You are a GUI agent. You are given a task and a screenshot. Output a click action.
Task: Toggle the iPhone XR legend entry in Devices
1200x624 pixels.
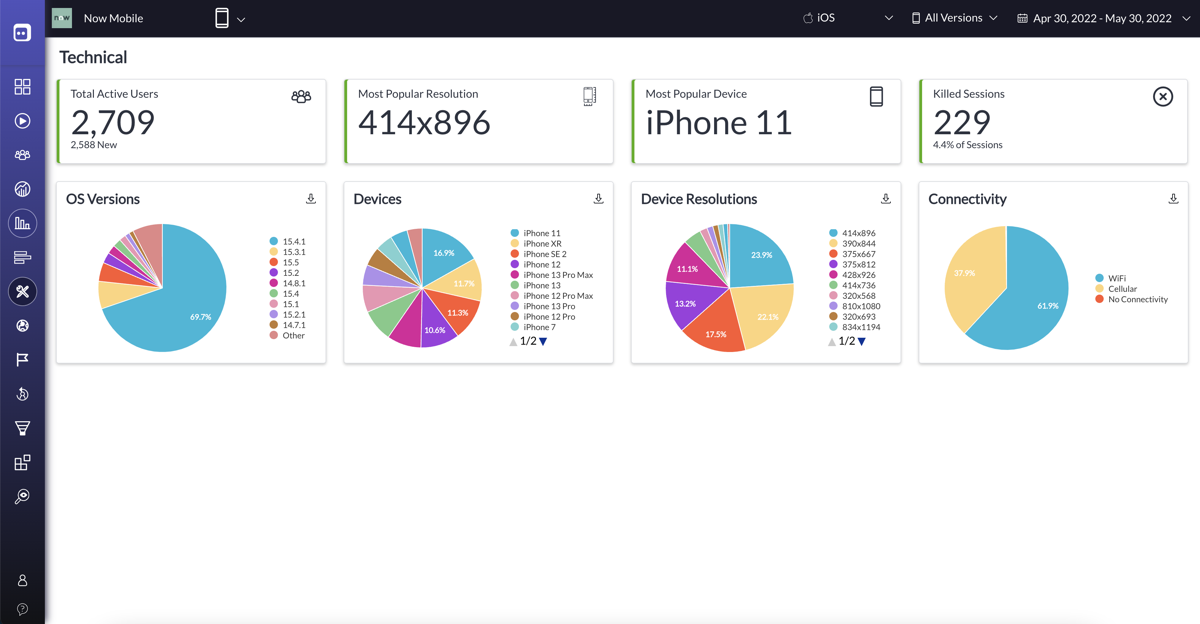pos(536,243)
